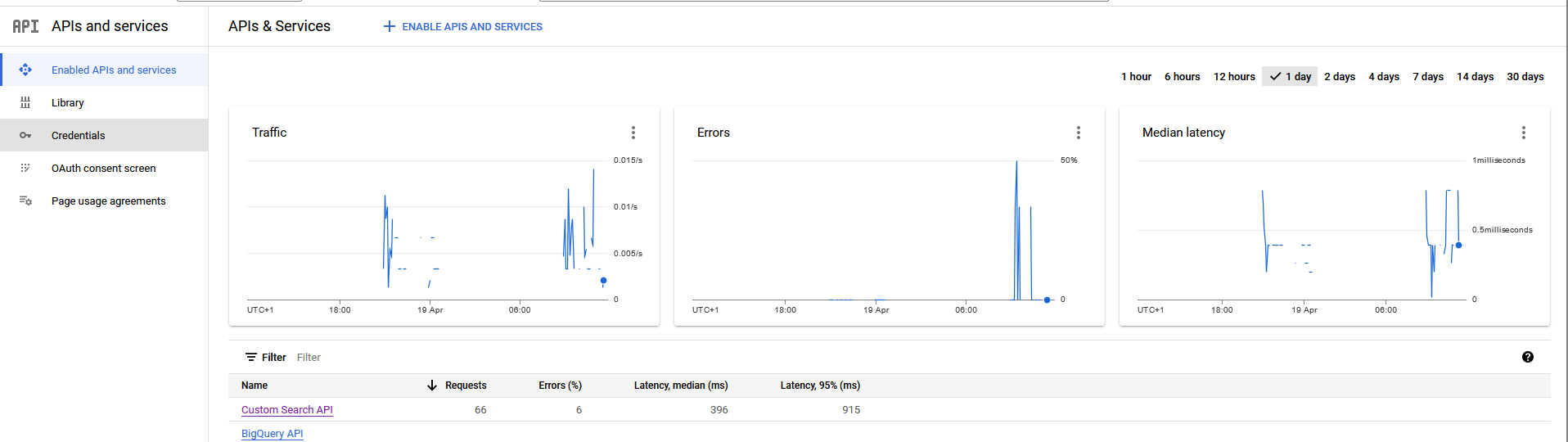Click the APIs and services sidebar title
Image resolution: width=1568 pixels, height=442 pixels.
110,26
